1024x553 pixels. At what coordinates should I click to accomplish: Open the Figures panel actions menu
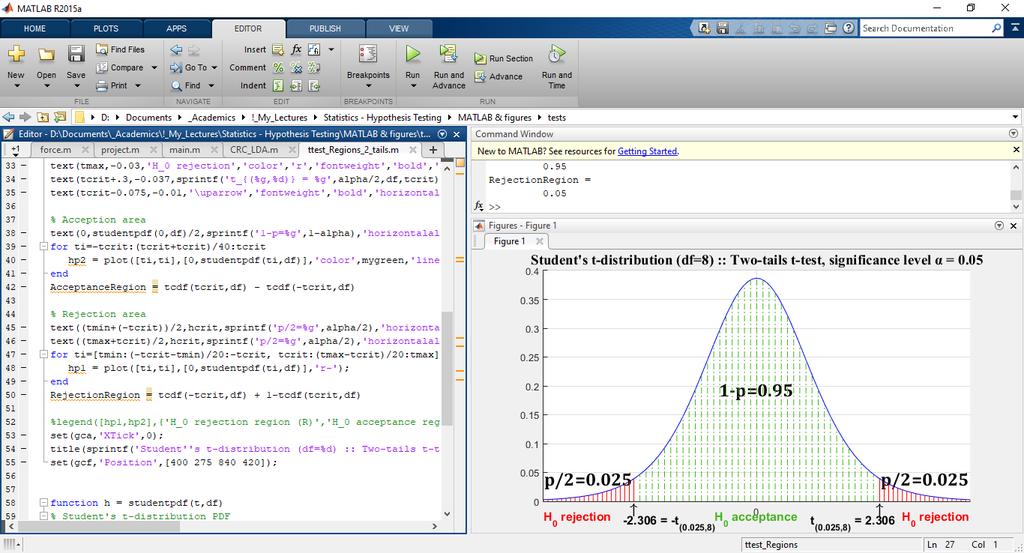[x=999, y=225]
